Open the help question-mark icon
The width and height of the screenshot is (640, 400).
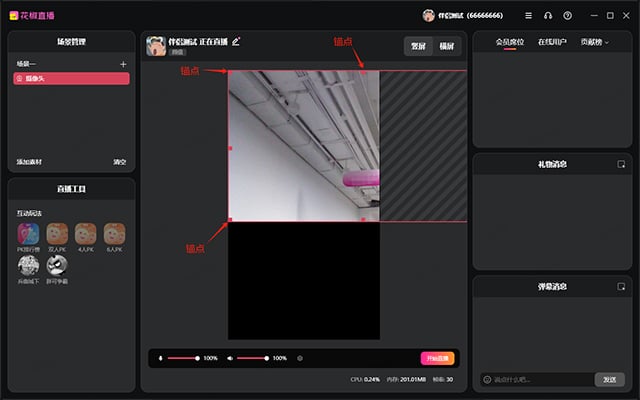(x=567, y=16)
